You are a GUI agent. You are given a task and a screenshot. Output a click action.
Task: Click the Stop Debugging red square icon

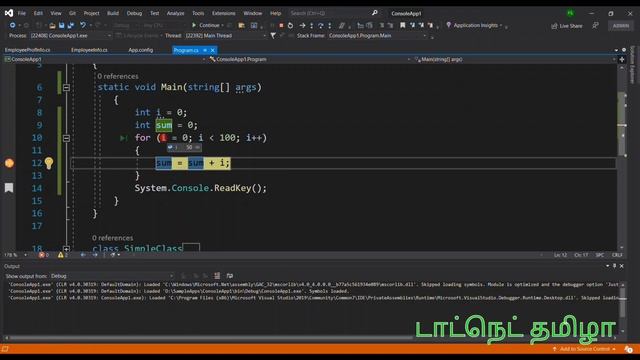[281, 25]
